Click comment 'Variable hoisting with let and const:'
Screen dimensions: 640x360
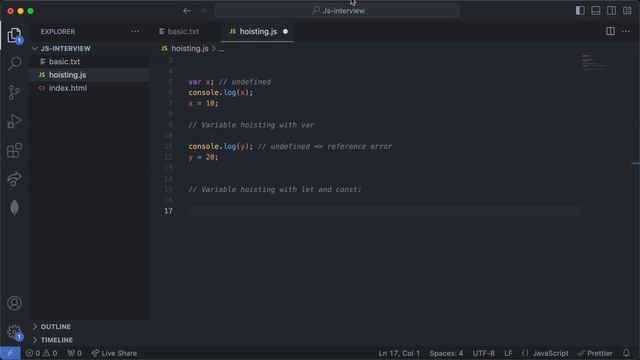pyautogui.click(x=275, y=189)
